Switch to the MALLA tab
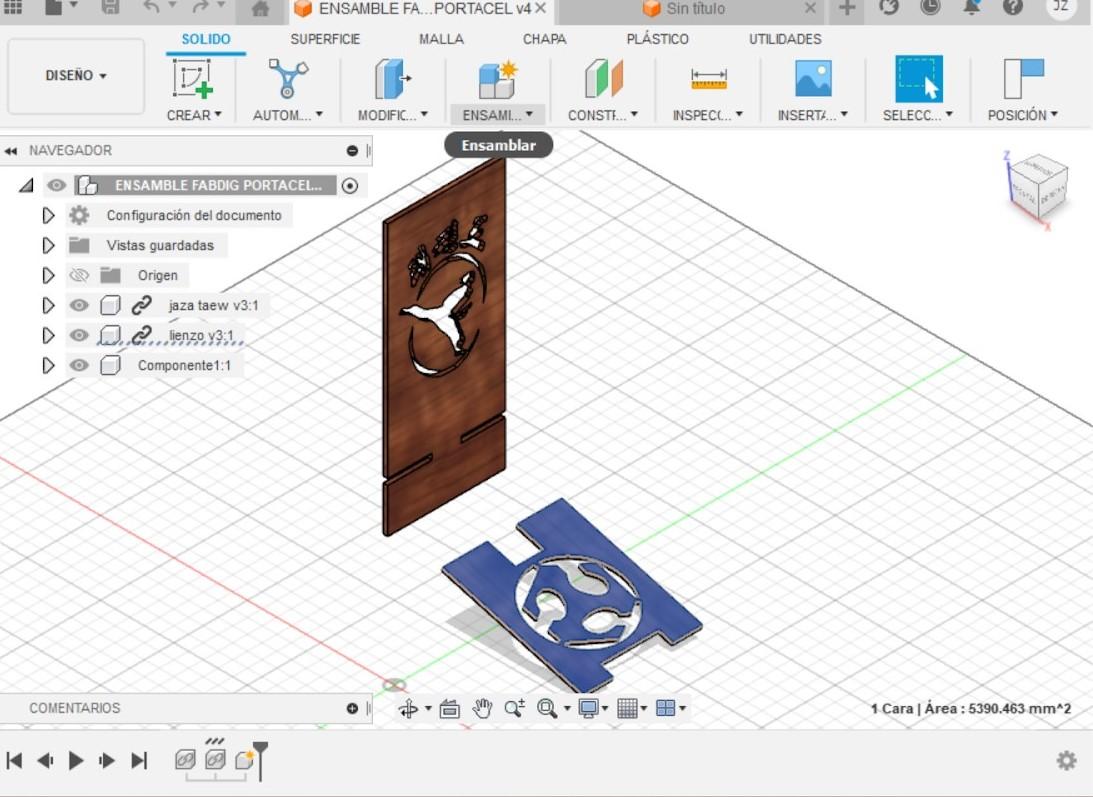This screenshot has width=1093, height=797. tap(441, 39)
